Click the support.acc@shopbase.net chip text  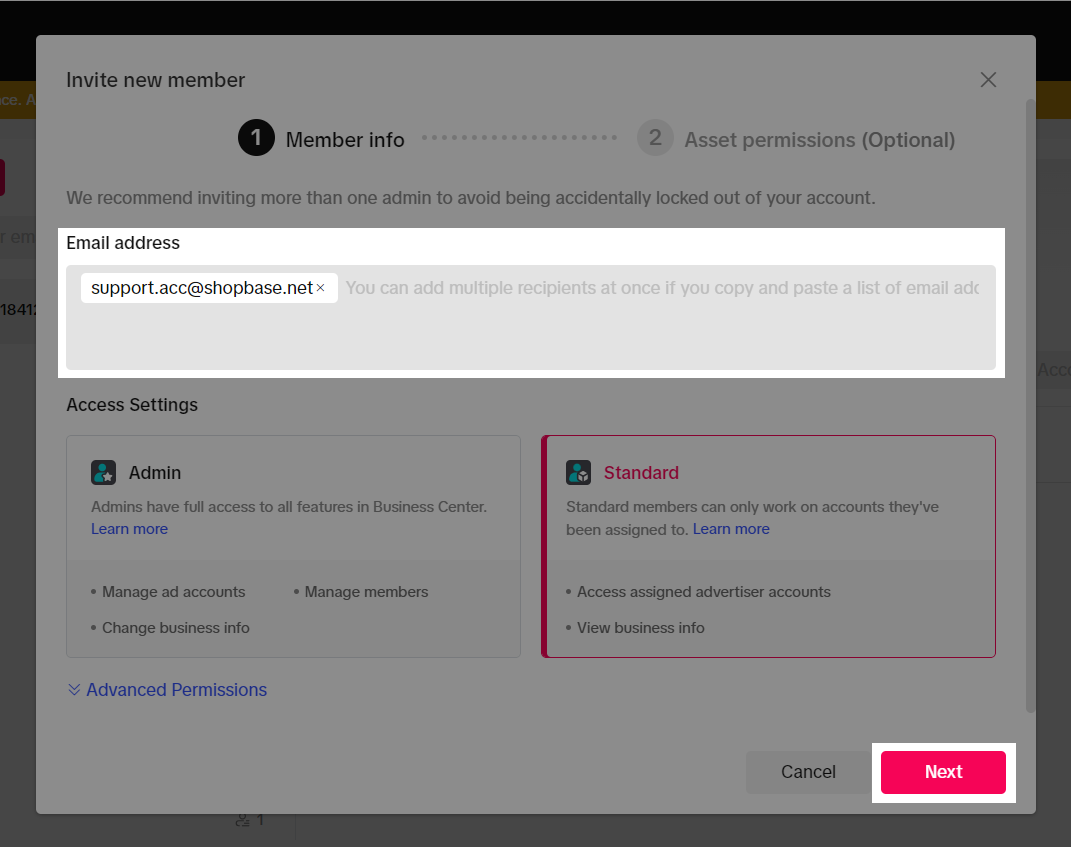coord(201,288)
